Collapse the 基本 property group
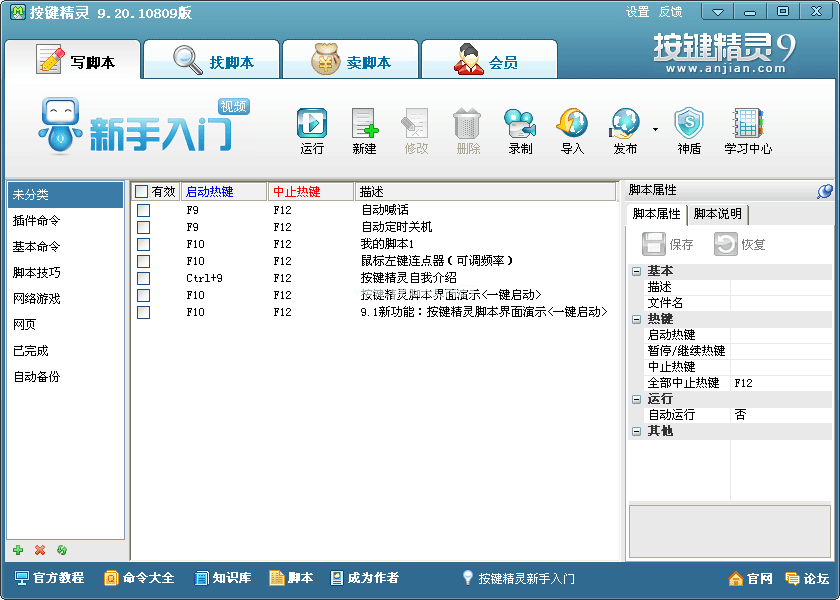 pyautogui.click(x=635, y=271)
